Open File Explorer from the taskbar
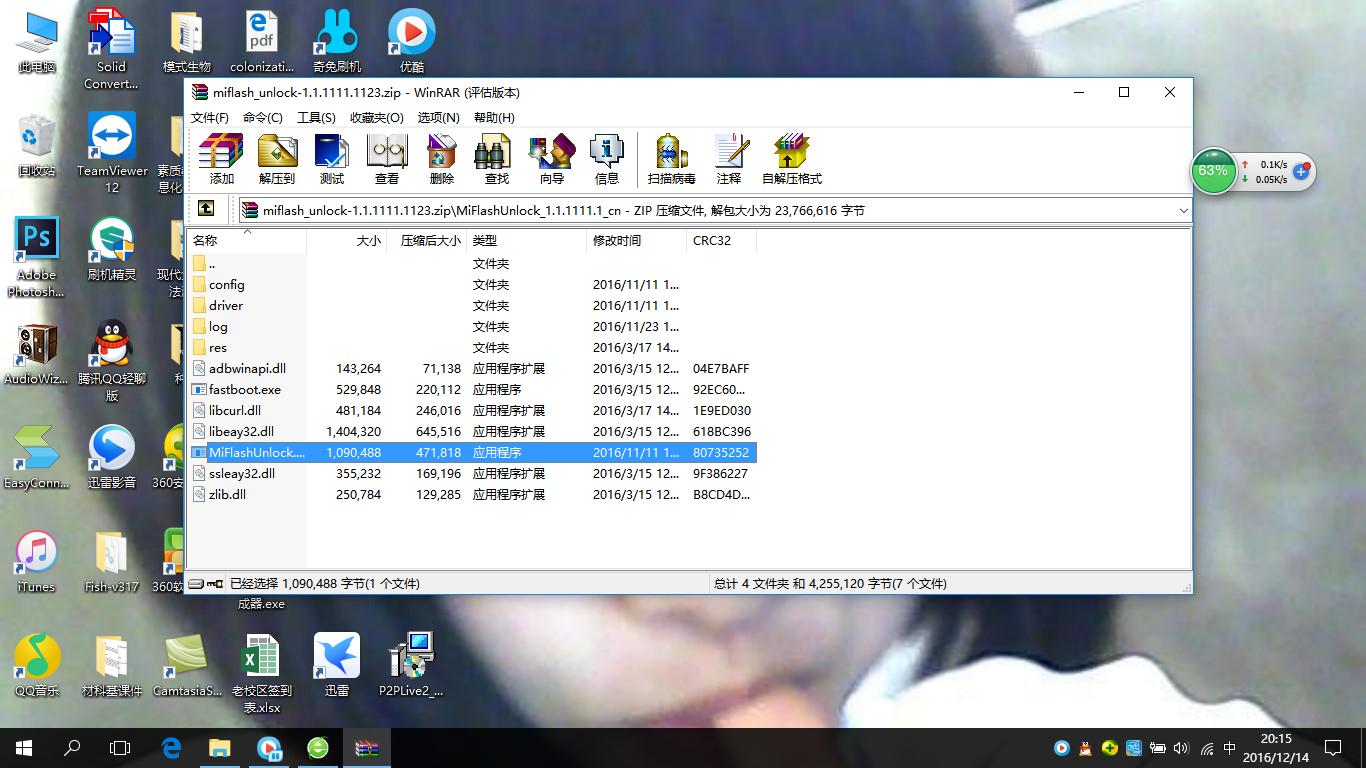The height and width of the screenshot is (768, 1366). (x=219, y=747)
